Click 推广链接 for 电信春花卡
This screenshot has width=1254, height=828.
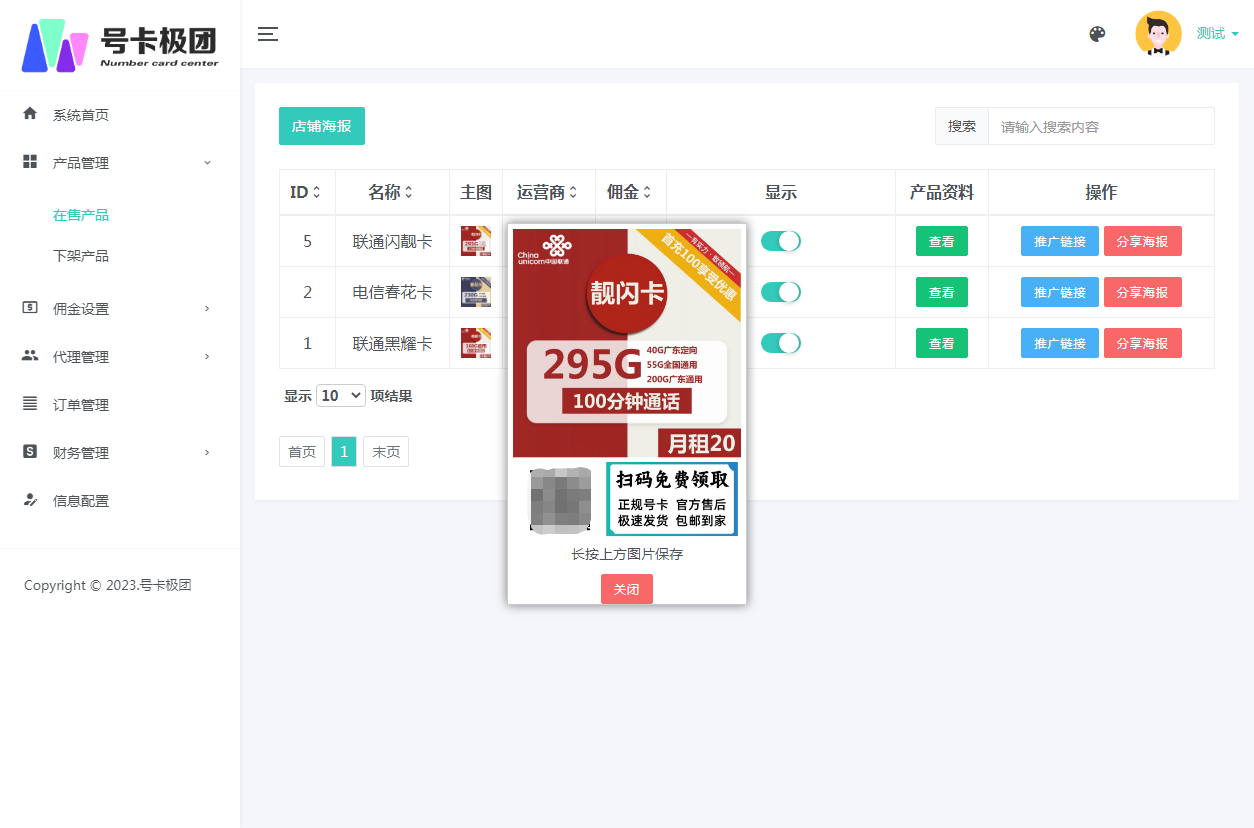click(1060, 292)
